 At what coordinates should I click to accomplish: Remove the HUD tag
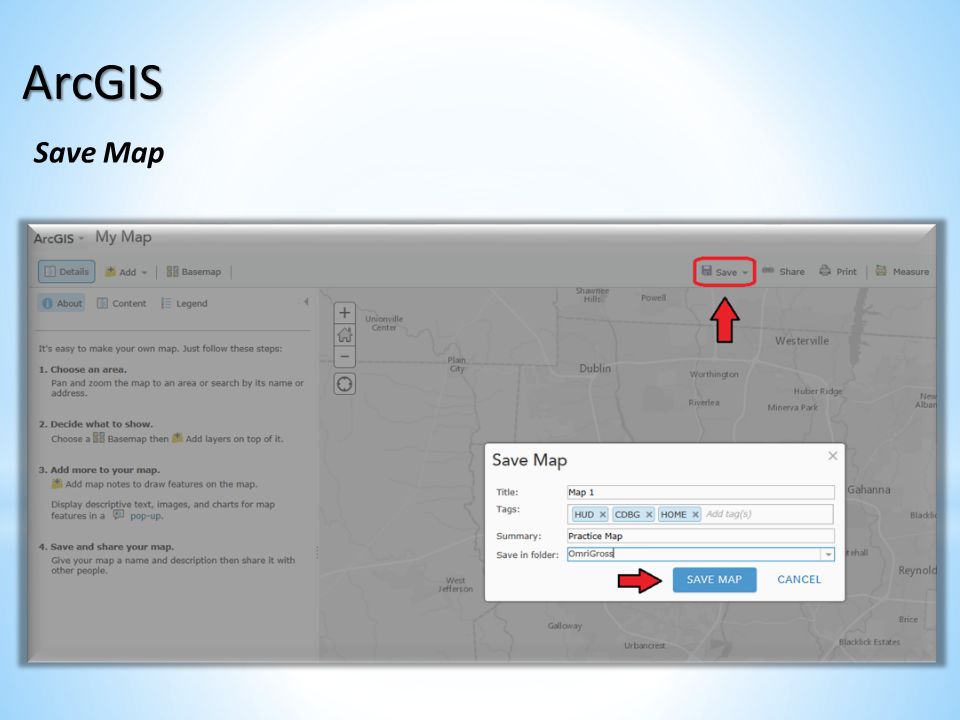(602, 514)
